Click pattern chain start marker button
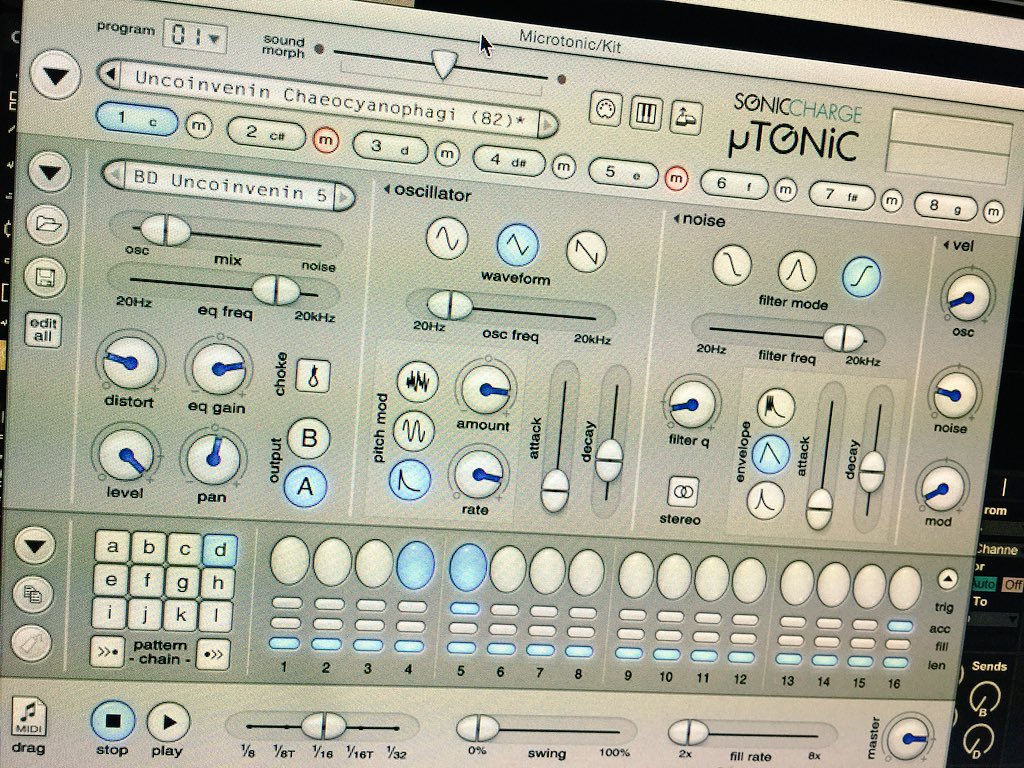1024x768 pixels. [106, 652]
